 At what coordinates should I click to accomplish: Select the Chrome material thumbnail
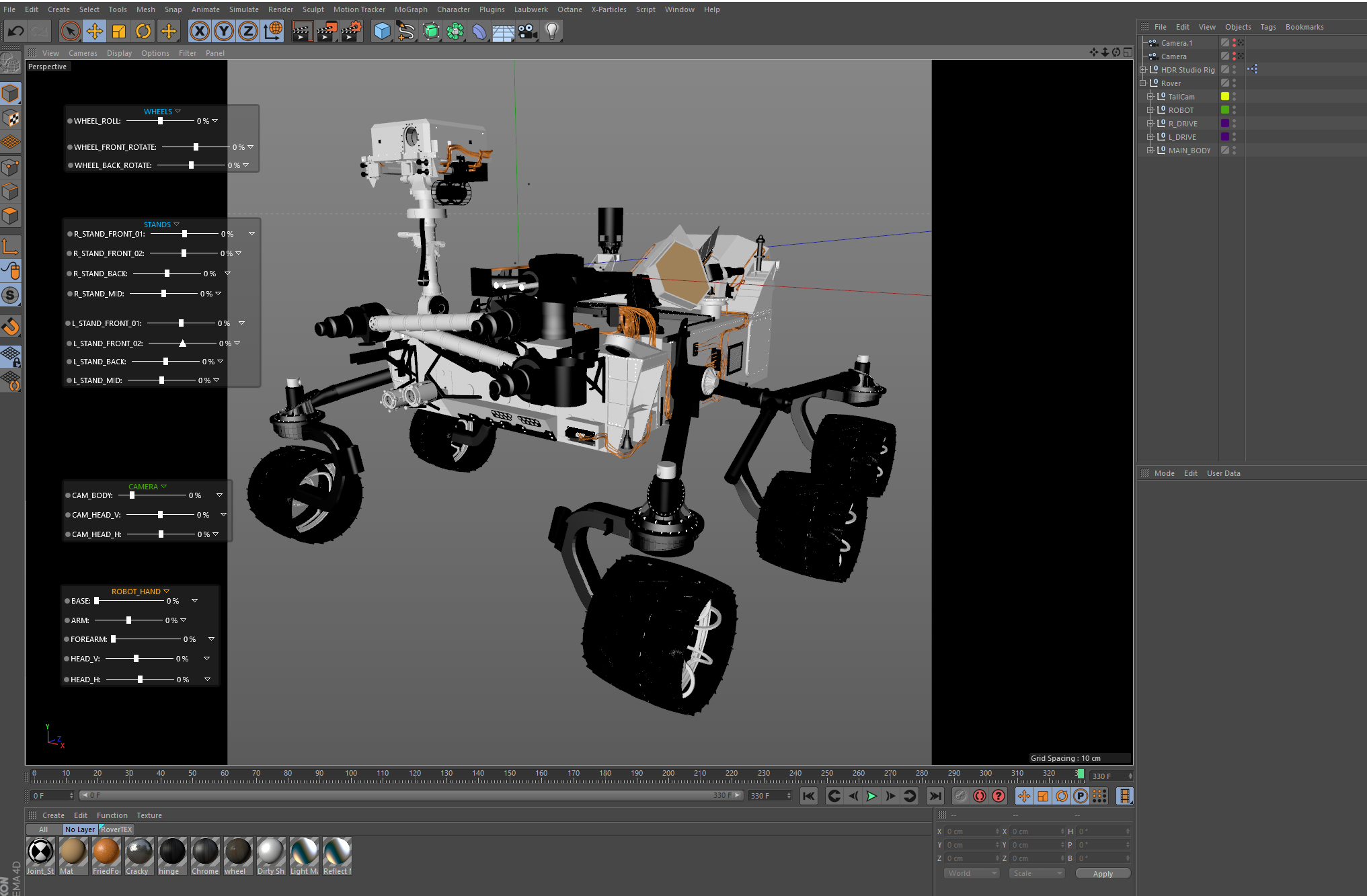(204, 852)
